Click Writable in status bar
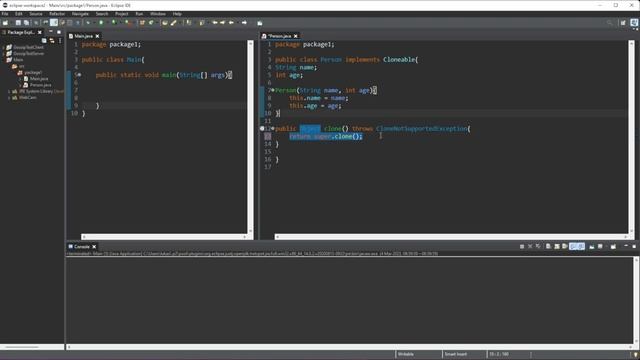 pyautogui.click(x=406, y=354)
